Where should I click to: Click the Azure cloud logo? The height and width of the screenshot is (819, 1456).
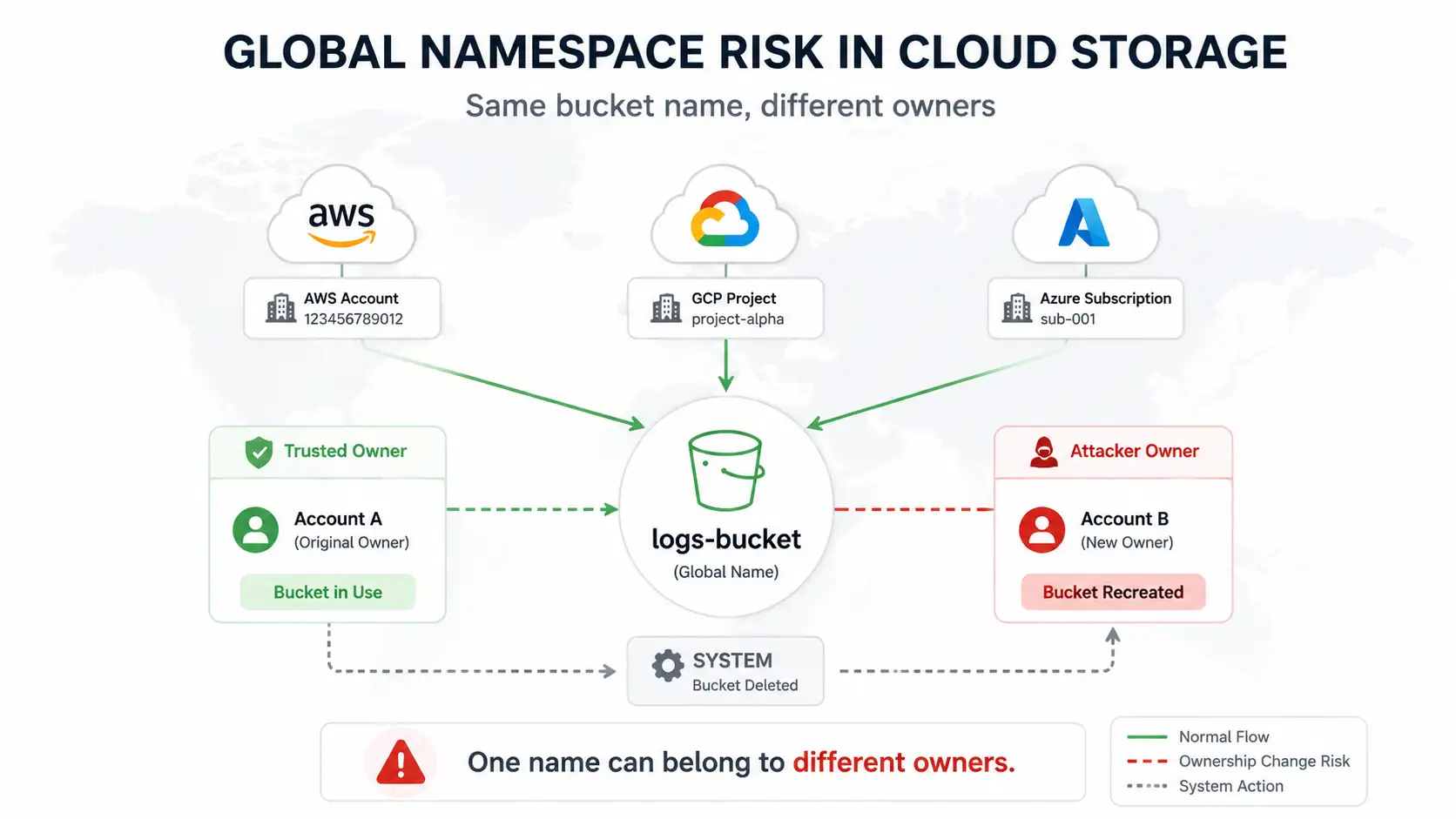(1084, 222)
